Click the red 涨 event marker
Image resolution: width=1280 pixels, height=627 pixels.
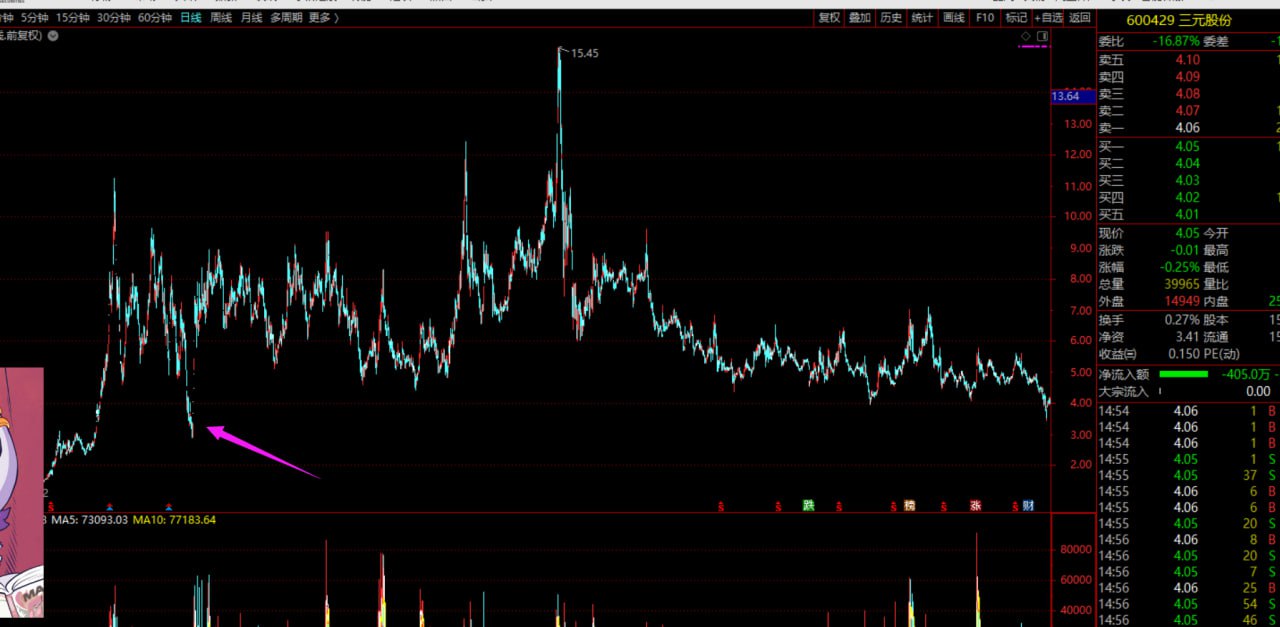(975, 505)
